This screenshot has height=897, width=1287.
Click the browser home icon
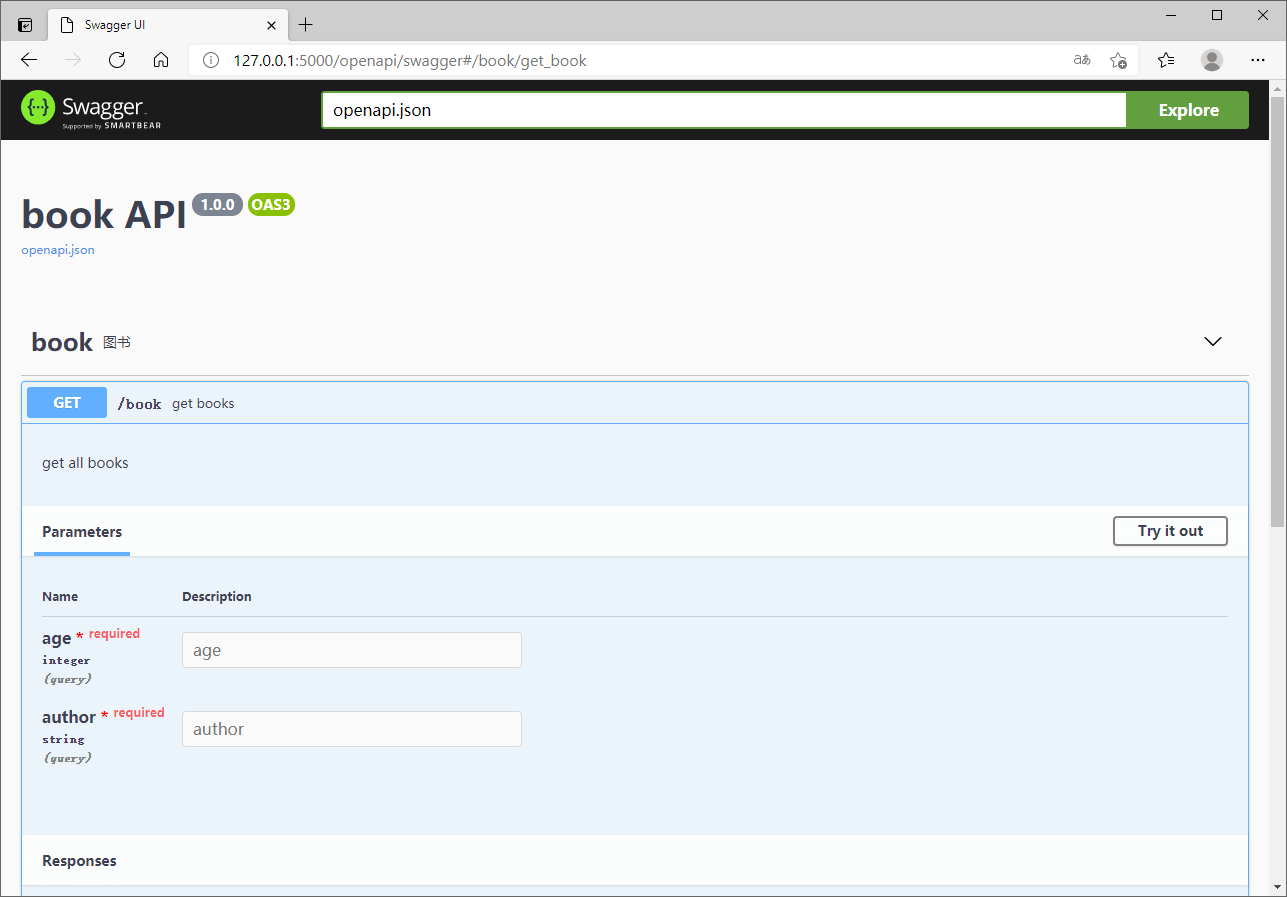[161, 60]
